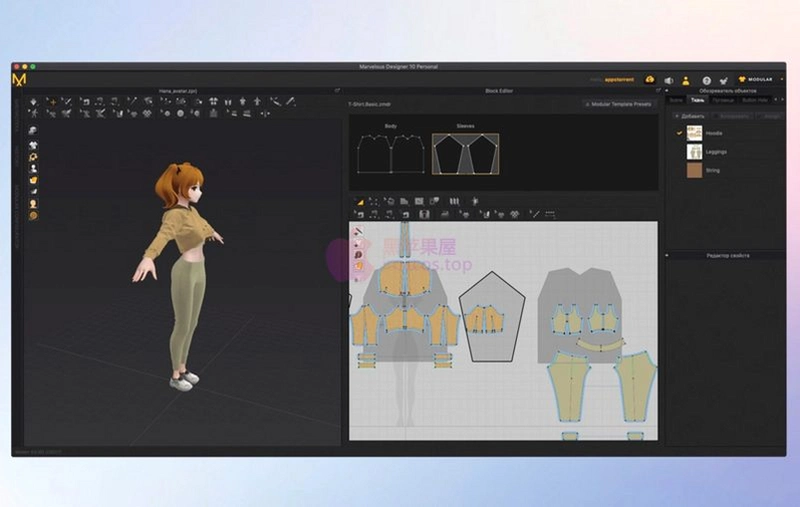
Task: Click the avatar head icon in the 3D view sidebar
Action: (x=33, y=204)
